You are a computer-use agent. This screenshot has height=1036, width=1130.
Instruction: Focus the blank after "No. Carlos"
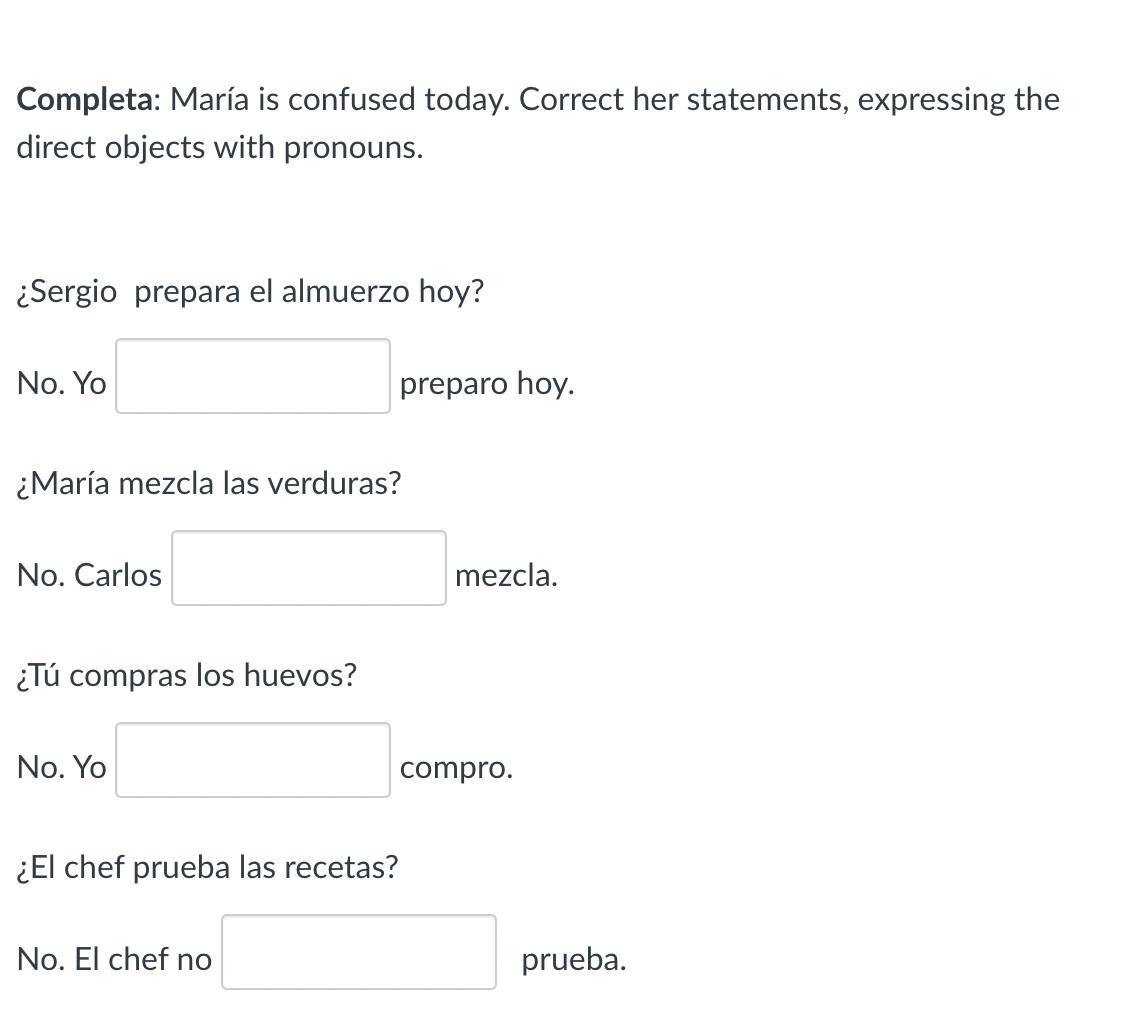(308, 568)
